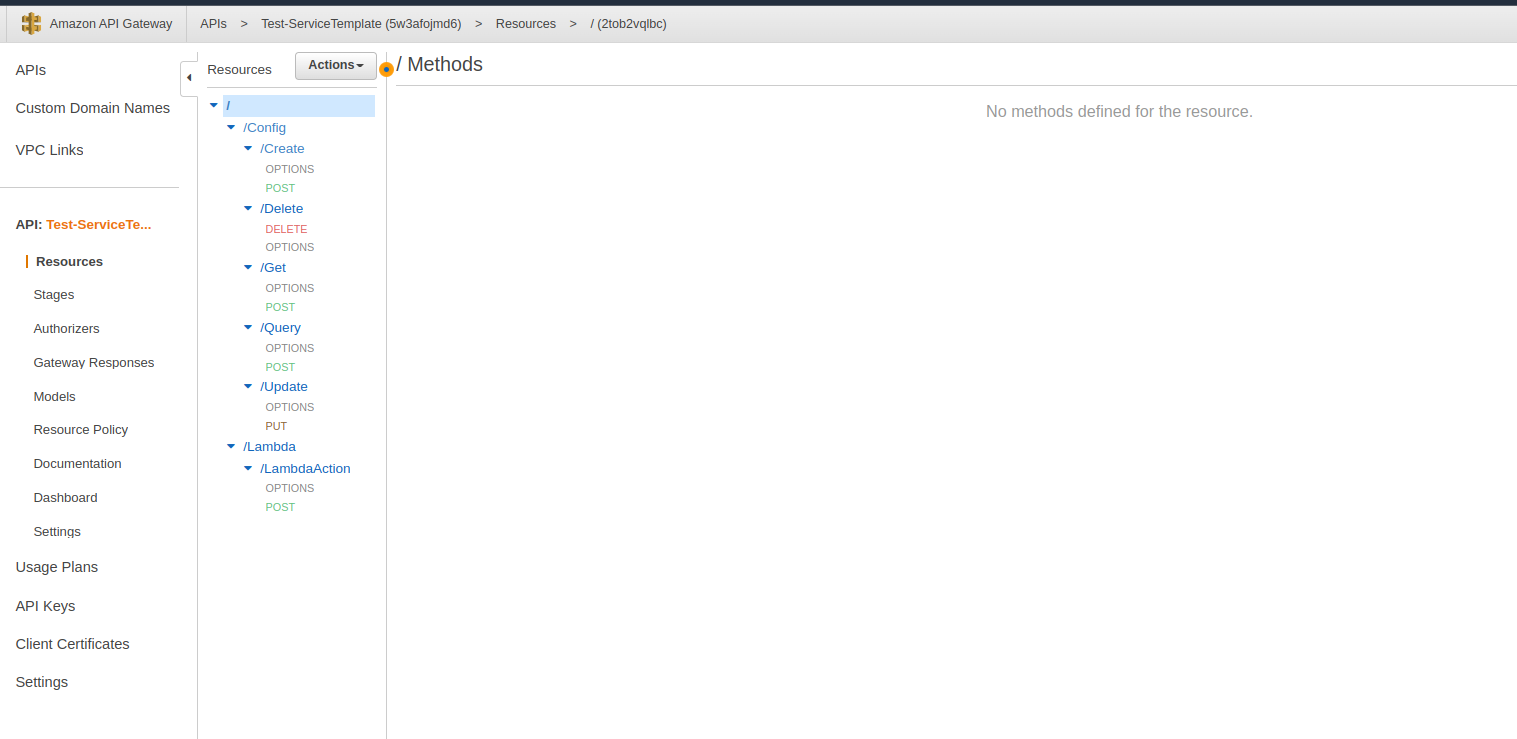The image size is (1517, 739).
Task: Open API Keys page
Action: pos(45,606)
